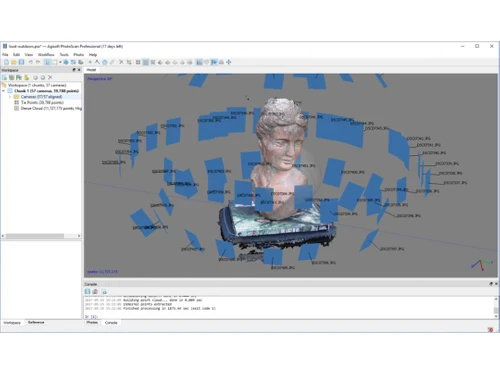Open the Tools menu

point(64,54)
